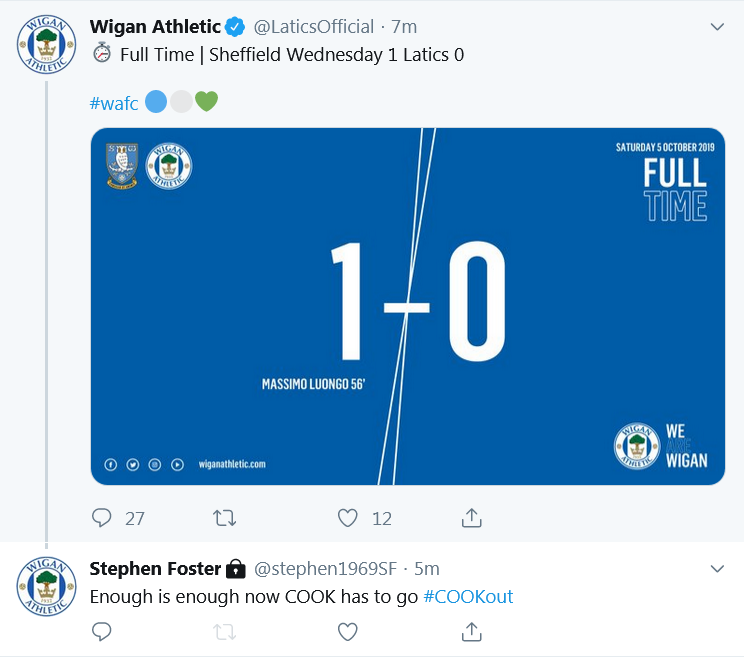The image size is (744, 661).
Task: Expand options menu on Wigan Athletic tweet
Action: click(x=717, y=28)
